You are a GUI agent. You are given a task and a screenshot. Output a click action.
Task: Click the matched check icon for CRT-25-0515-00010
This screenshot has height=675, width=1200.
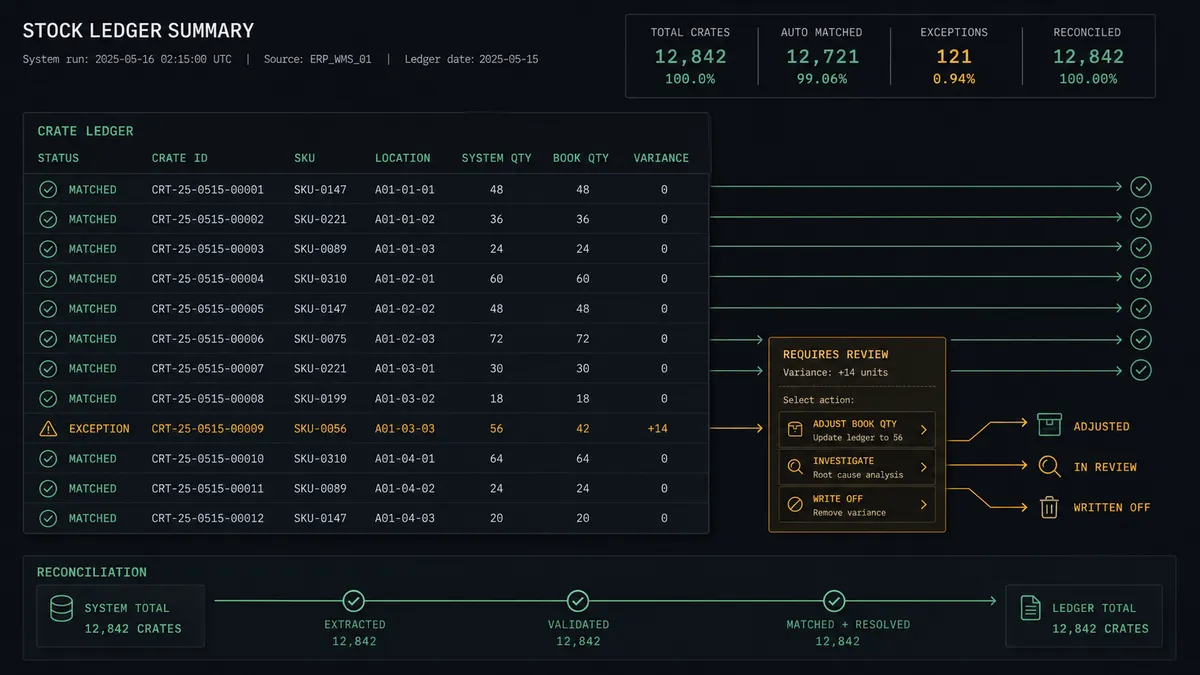[x=48, y=459]
